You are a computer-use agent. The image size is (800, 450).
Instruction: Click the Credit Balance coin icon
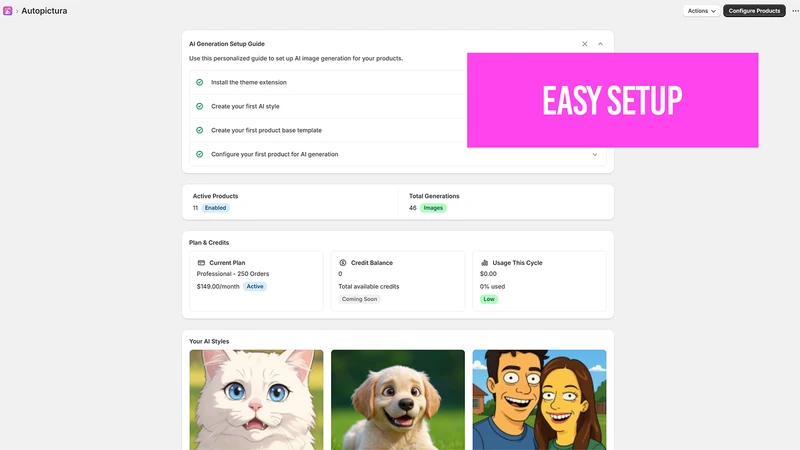click(x=343, y=263)
